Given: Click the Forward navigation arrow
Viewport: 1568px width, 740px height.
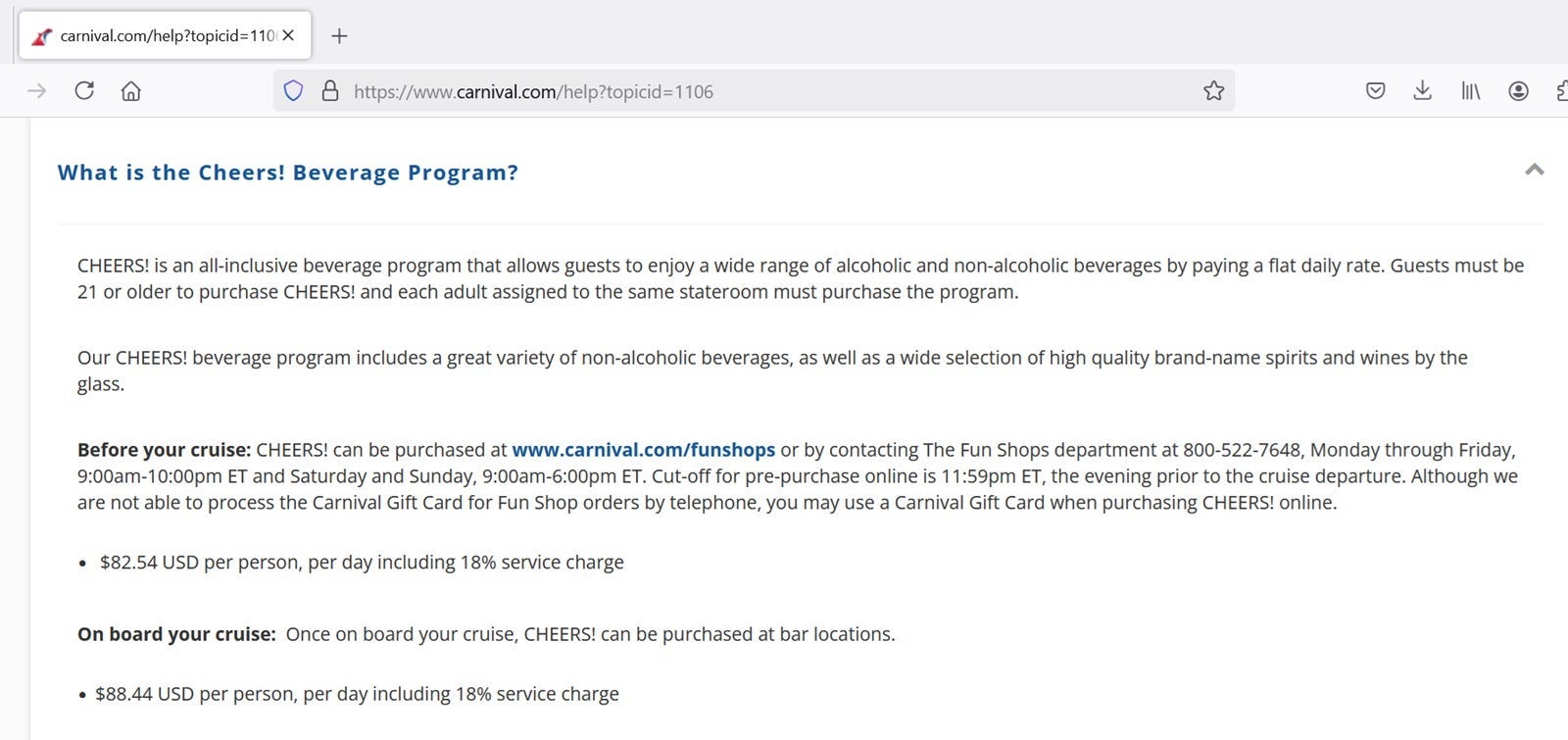Looking at the screenshot, I should tap(36, 90).
